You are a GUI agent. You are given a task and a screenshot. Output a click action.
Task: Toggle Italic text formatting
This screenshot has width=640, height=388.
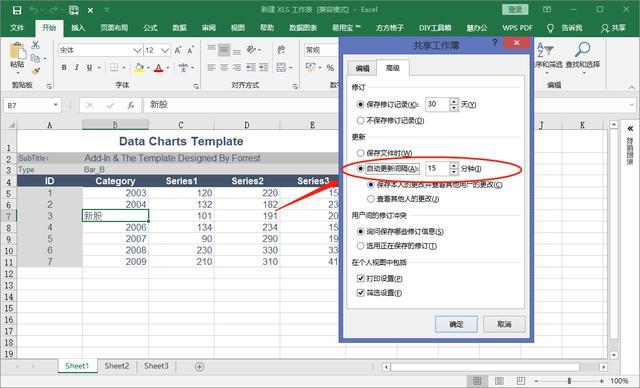77,68
